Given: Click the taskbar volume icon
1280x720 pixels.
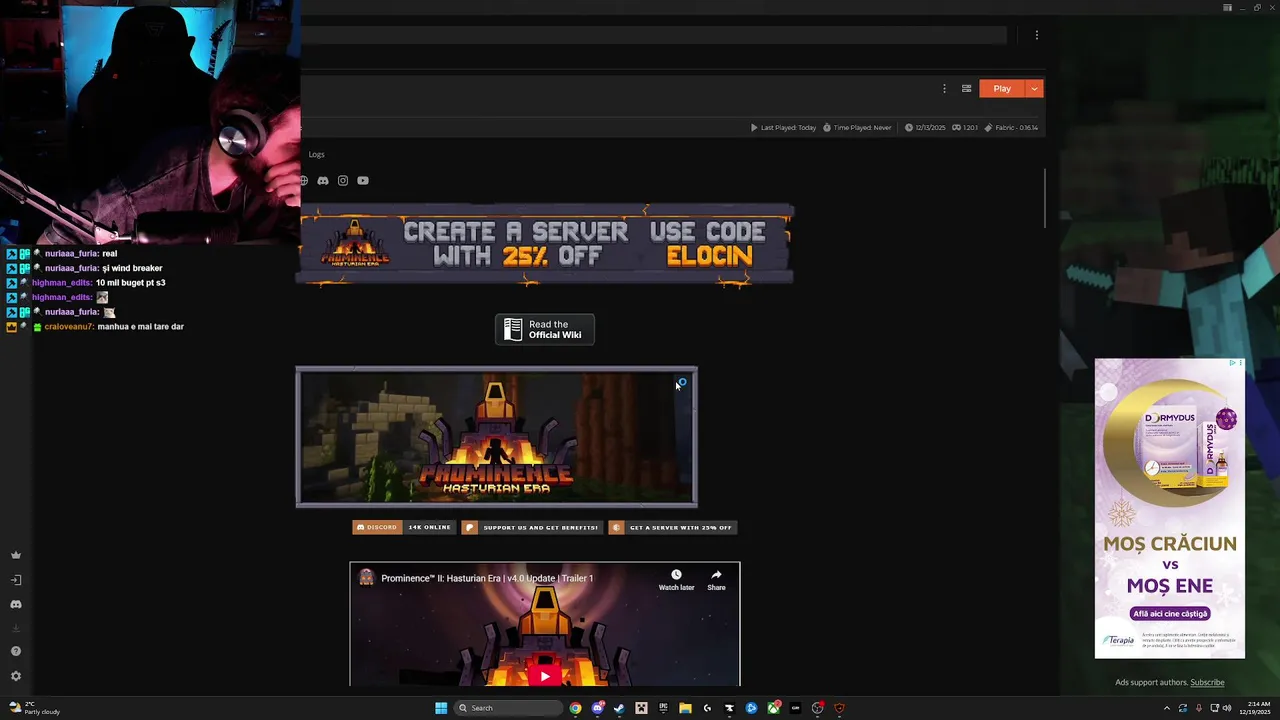Looking at the screenshot, I should pyautogui.click(x=1227, y=708).
